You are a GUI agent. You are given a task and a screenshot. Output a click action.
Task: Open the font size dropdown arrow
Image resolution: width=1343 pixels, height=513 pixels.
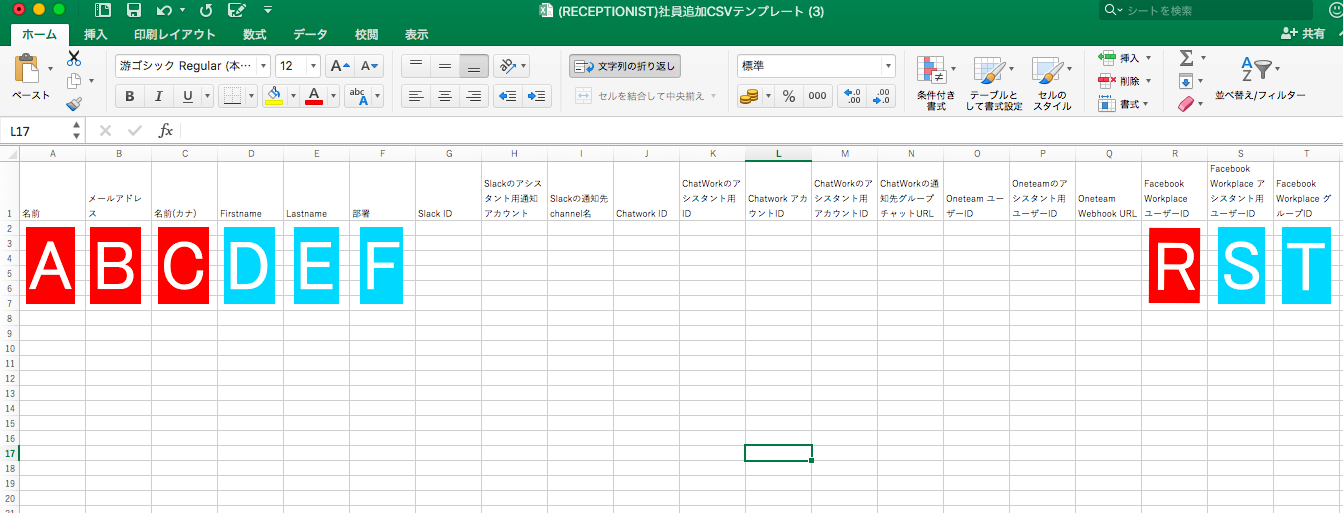313,66
